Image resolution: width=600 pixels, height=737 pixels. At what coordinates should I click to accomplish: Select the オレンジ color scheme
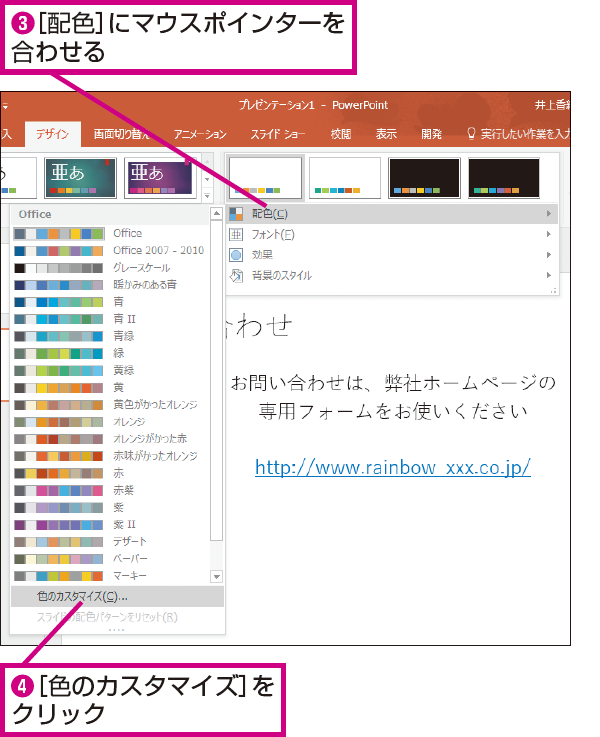tap(110, 422)
